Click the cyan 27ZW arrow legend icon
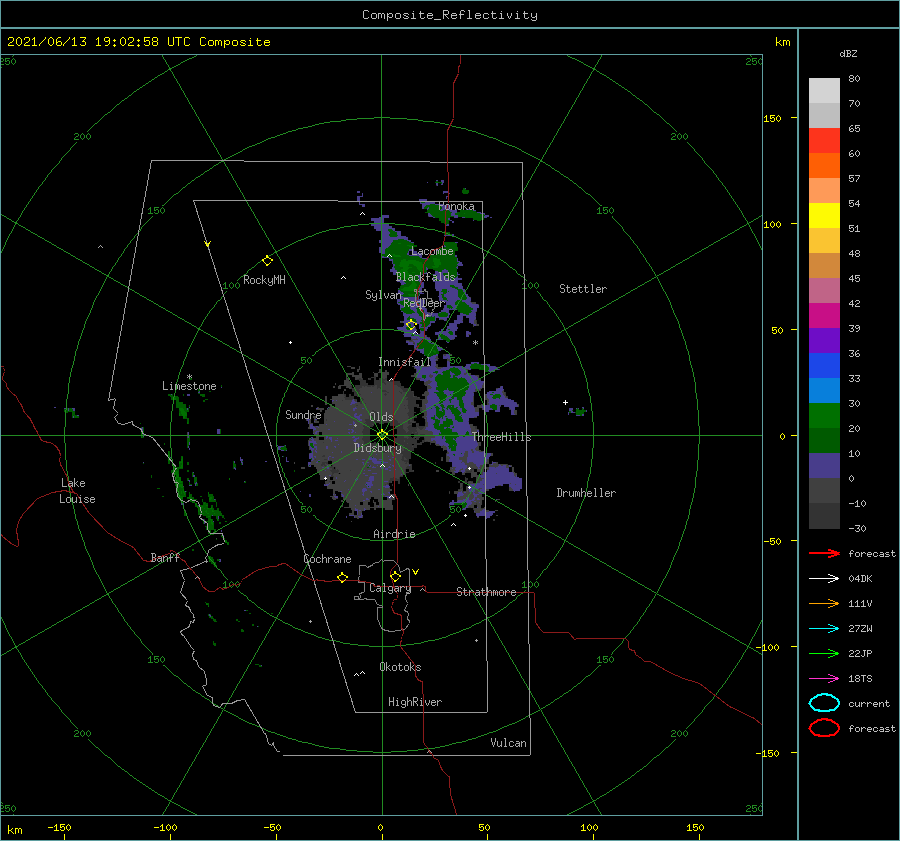Viewport: 900px width, 841px height. 824,628
